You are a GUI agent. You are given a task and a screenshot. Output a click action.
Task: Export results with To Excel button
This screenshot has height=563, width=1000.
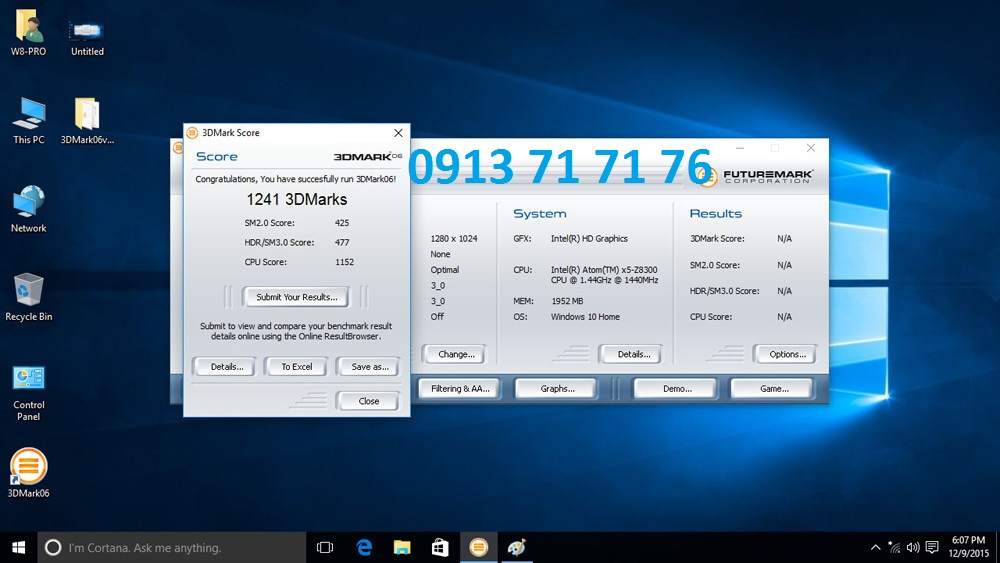click(x=297, y=367)
